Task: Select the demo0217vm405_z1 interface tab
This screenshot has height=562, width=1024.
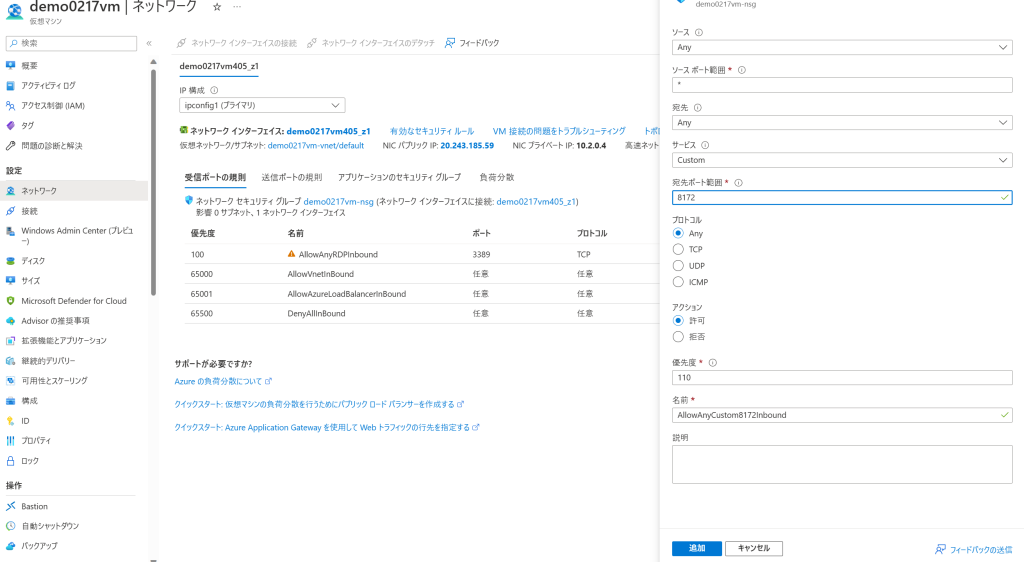Action: tap(219, 66)
